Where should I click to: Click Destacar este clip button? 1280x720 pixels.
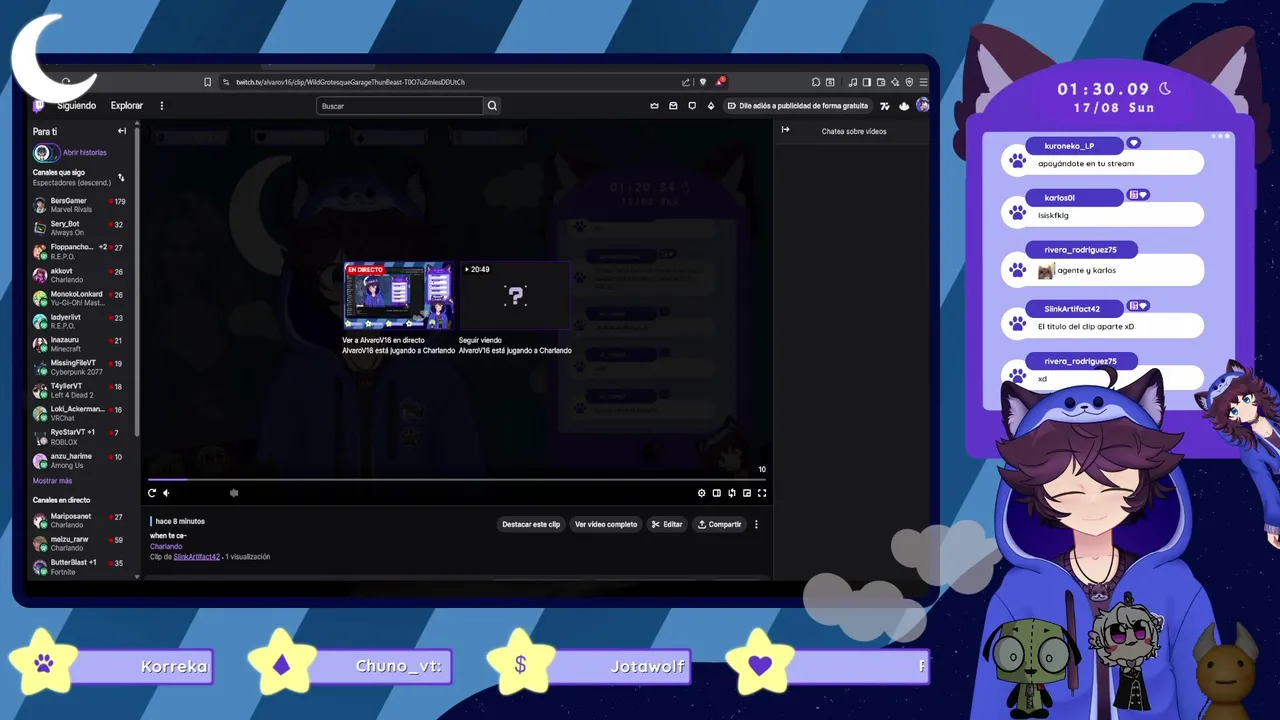click(x=531, y=524)
